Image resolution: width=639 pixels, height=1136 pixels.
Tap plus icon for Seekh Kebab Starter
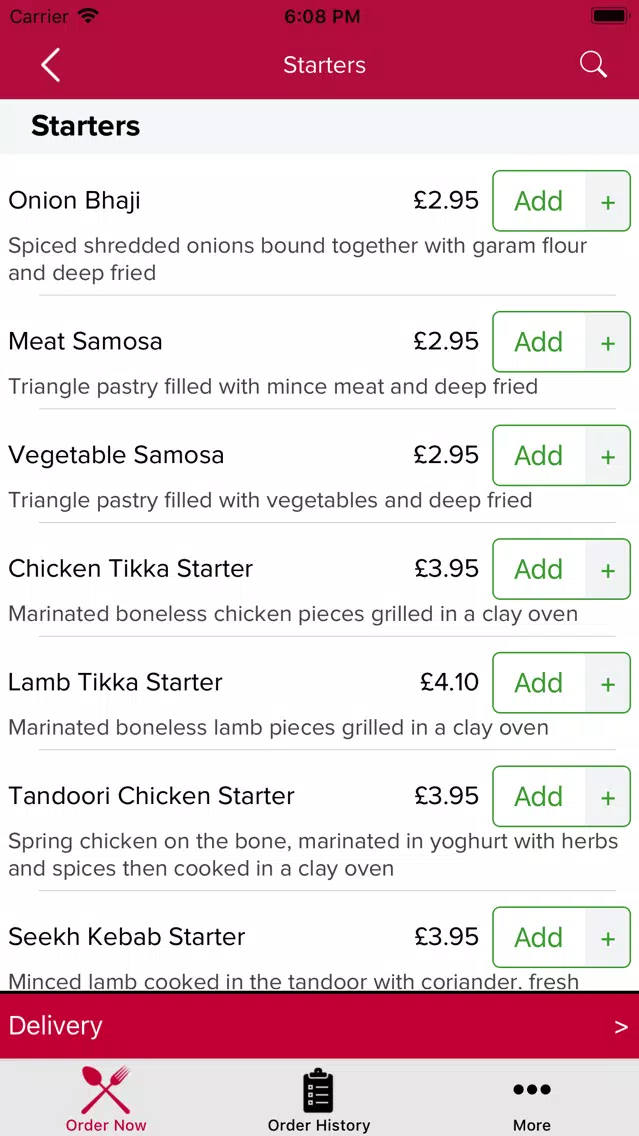coord(608,937)
